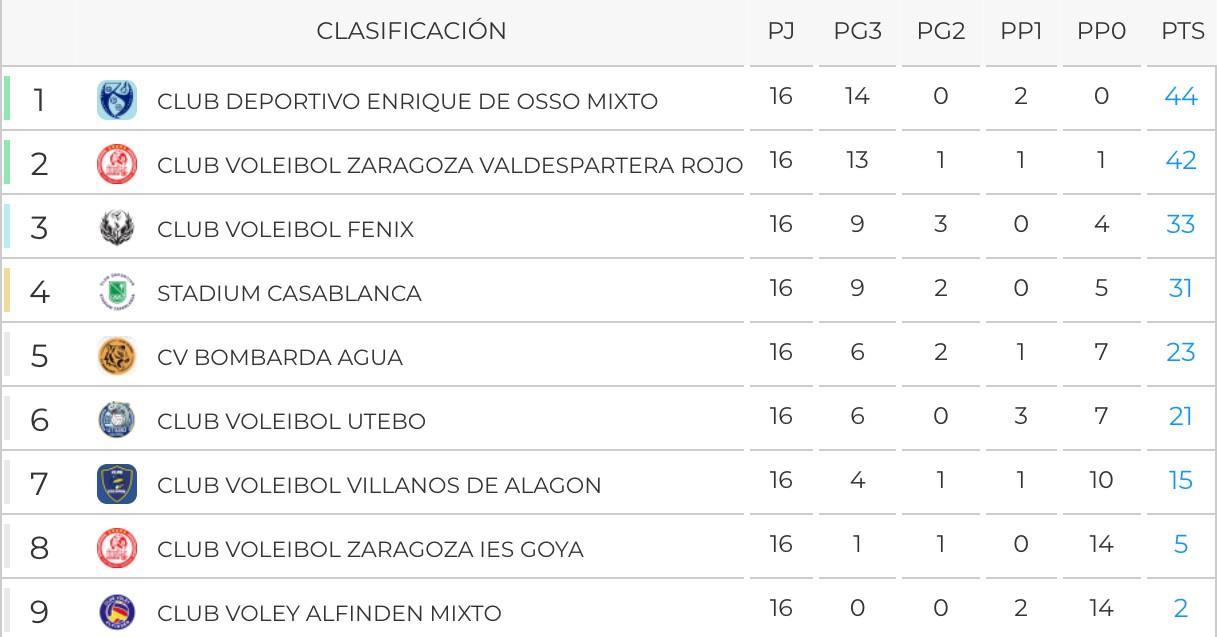Click the Zaragoza Valdespartera Rojo team logo
Viewport: 1217px width, 637px height.
pos(117,165)
